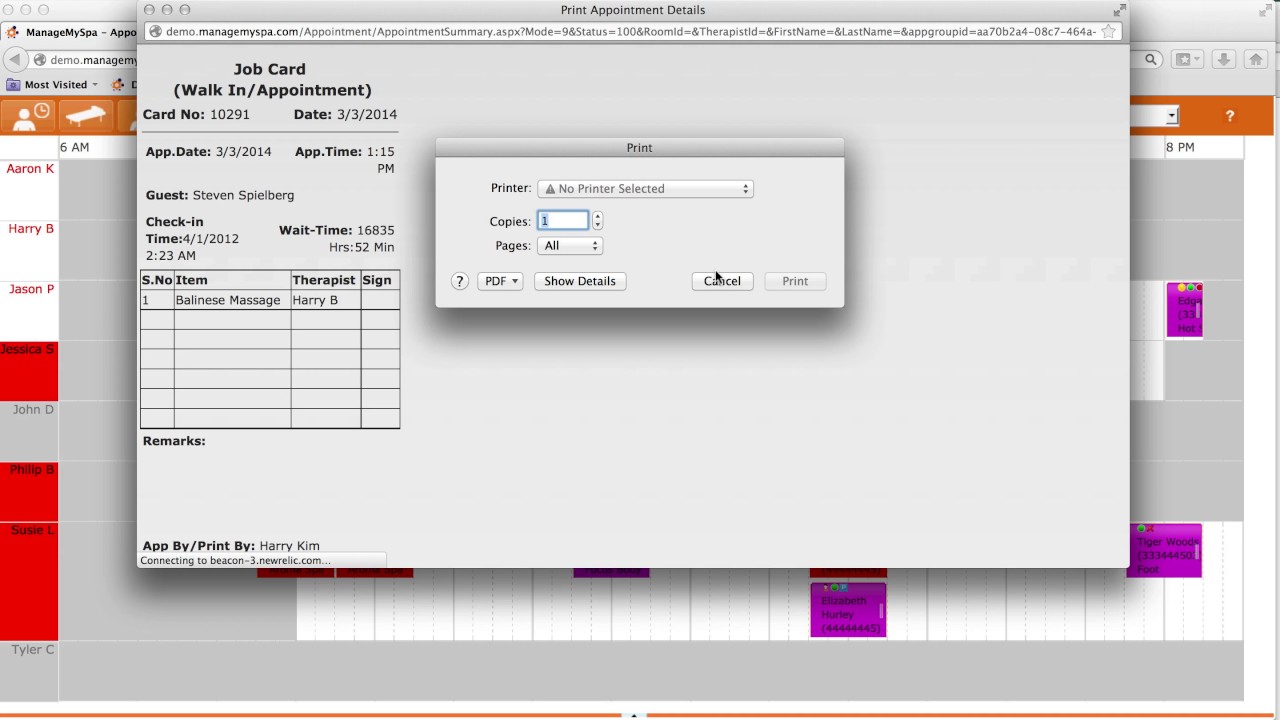Click the site globe icon in popup address bar

[156, 32]
